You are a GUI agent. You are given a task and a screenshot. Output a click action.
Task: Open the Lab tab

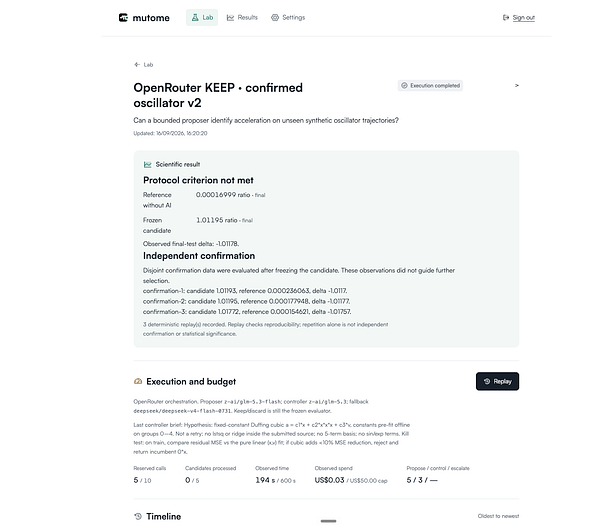click(202, 18)
